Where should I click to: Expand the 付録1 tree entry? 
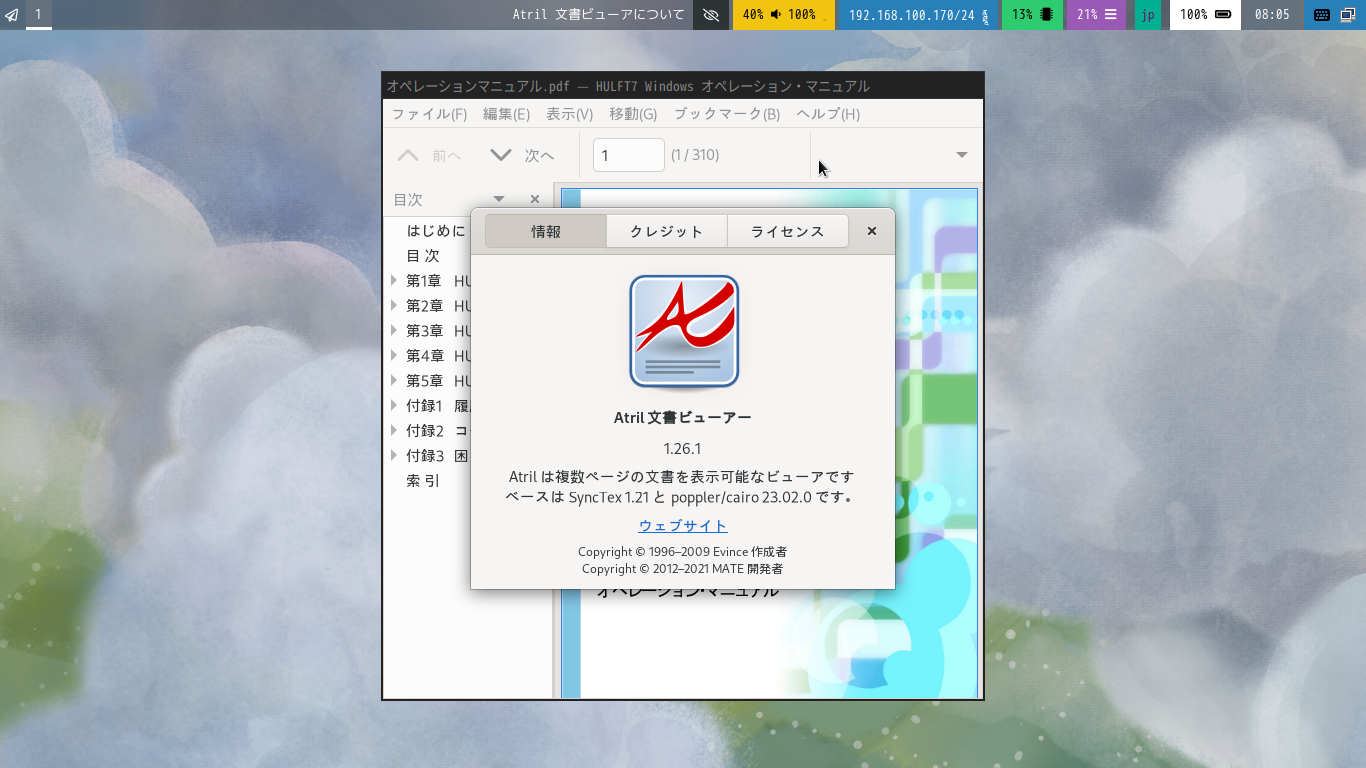[394, 406]
